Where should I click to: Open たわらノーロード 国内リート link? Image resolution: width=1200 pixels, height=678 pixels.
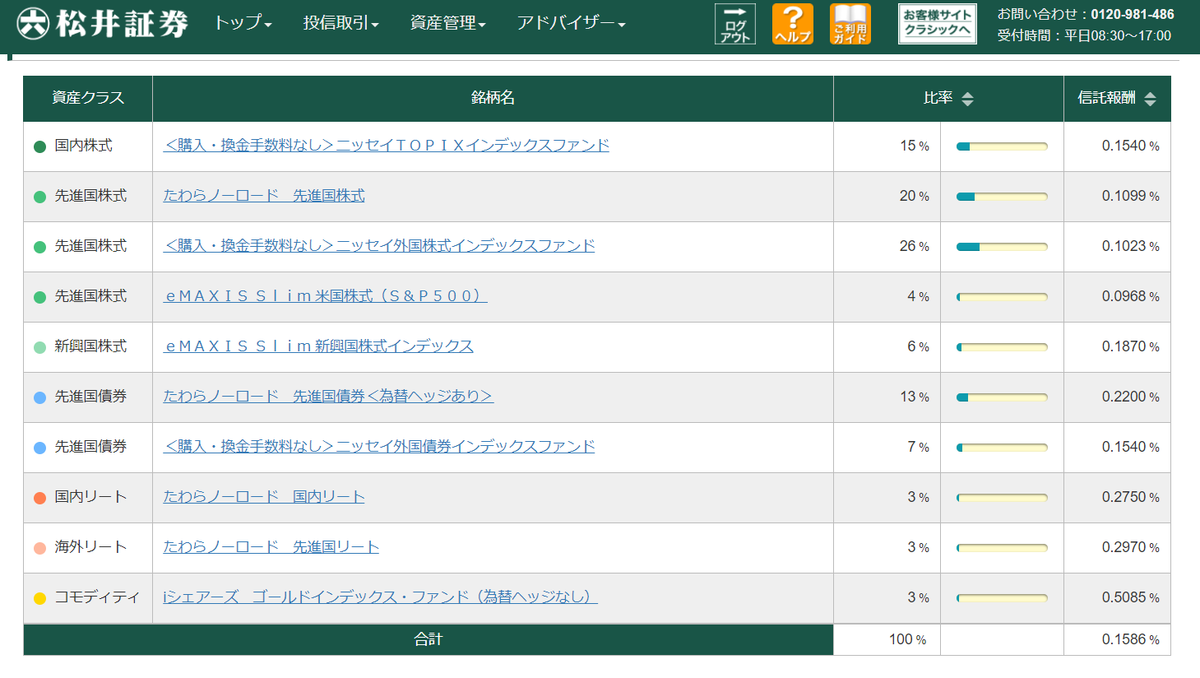point(264,496)
